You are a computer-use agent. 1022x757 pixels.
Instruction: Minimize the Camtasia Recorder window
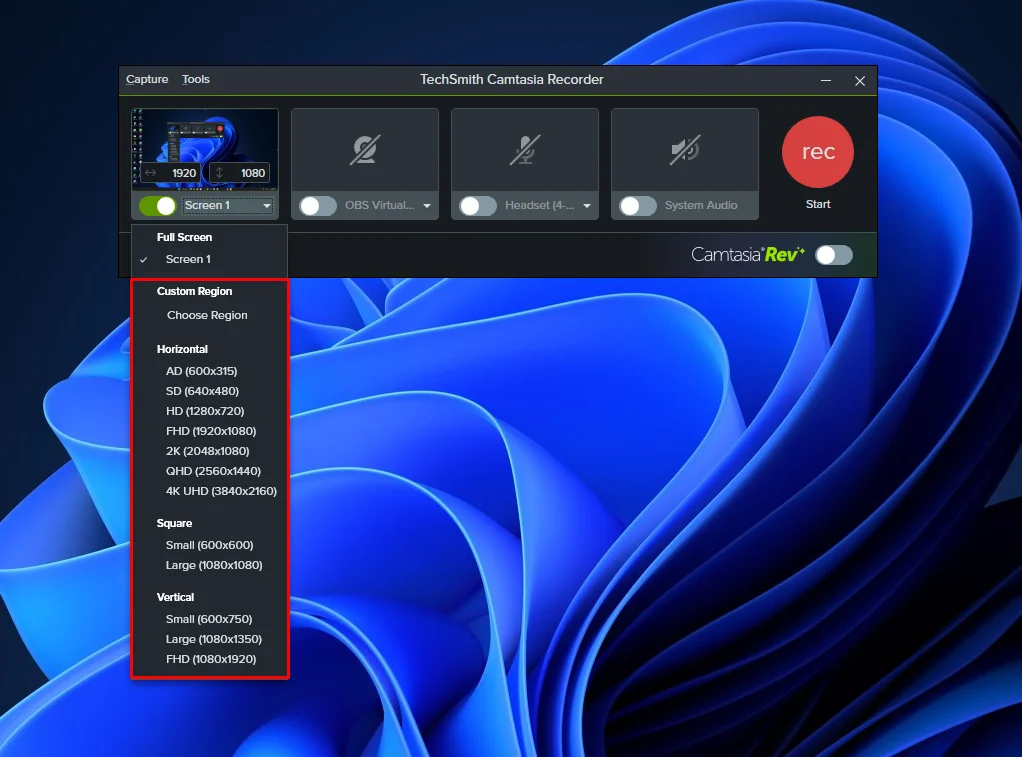click(826, 80)
